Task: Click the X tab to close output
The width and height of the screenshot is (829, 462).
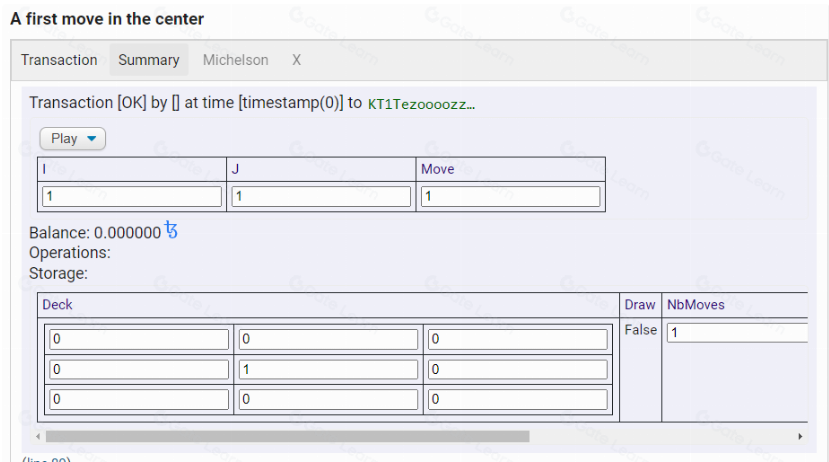Action: [x=296, y=60]
